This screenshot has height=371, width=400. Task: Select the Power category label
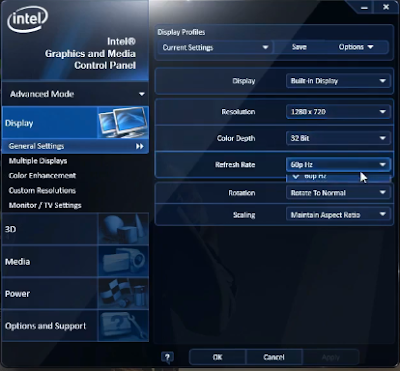tap(17, 294)
